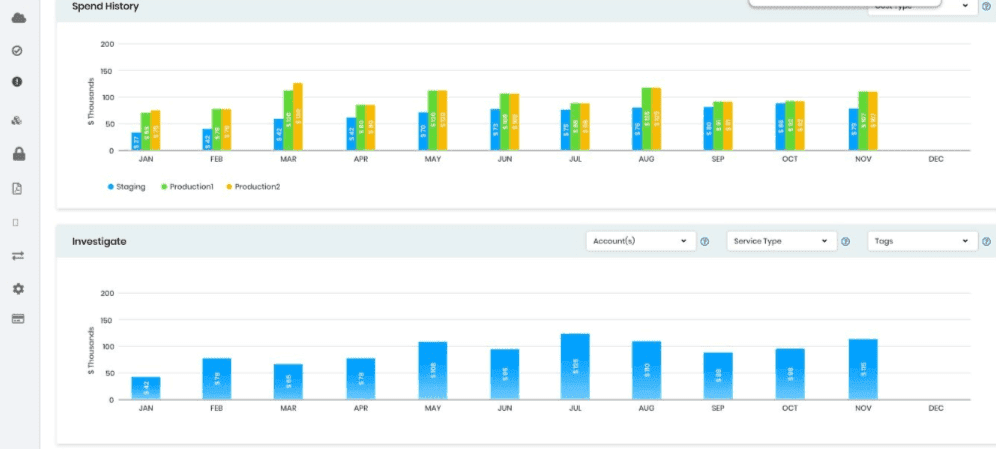Click help icon beside the Account(s) dropdown
This screenshot has width=996, height=449.
704,242
